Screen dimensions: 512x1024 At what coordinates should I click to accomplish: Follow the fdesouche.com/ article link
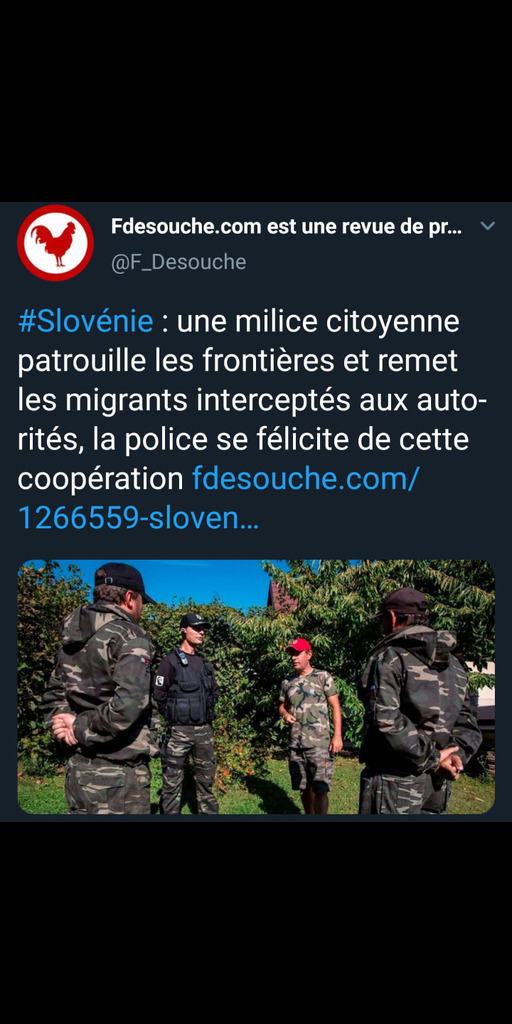coord(305,479)
